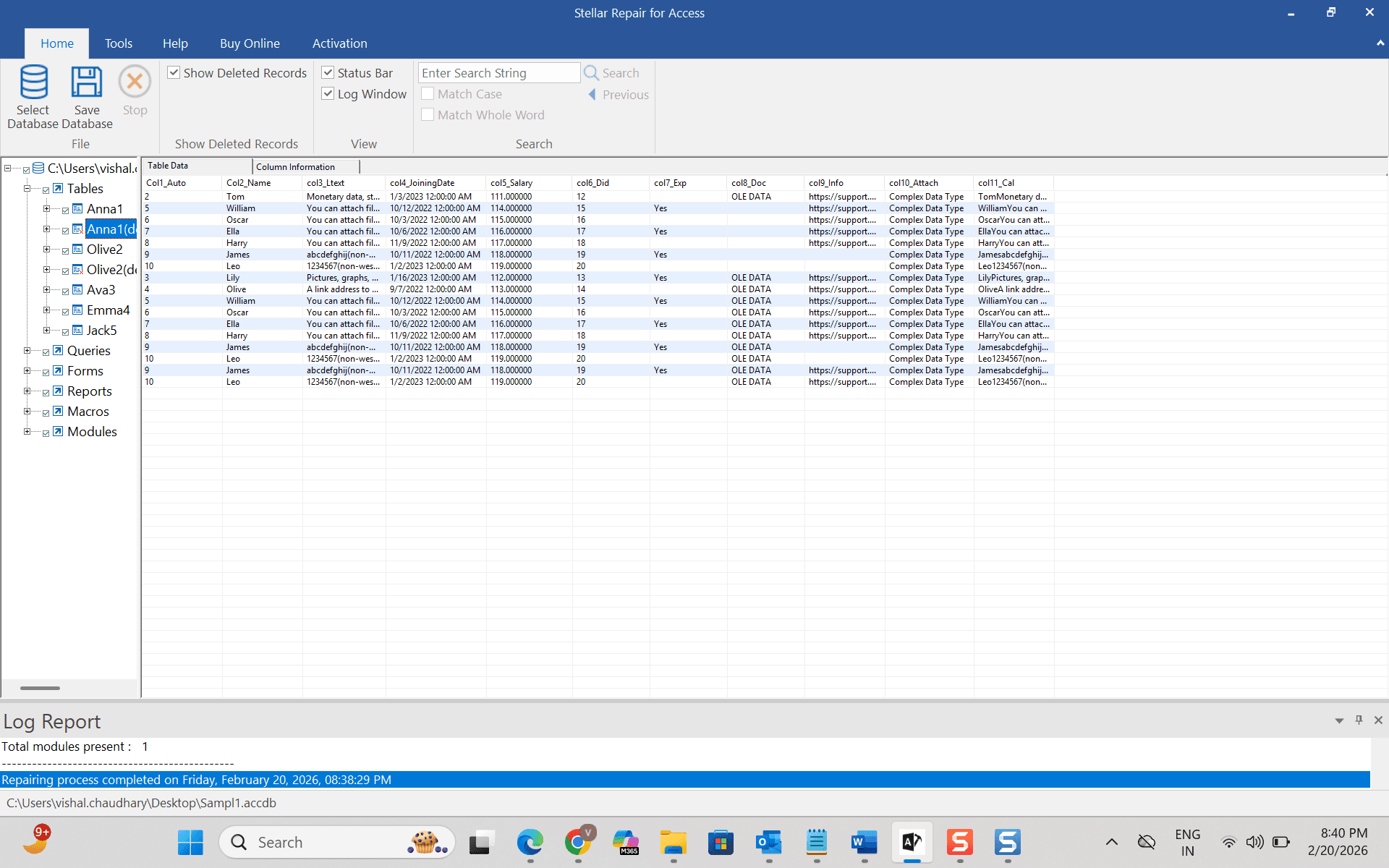Click the tree panel horizontal scrollbar
This screenshot has width=1389, height=868.
(40, 688)
